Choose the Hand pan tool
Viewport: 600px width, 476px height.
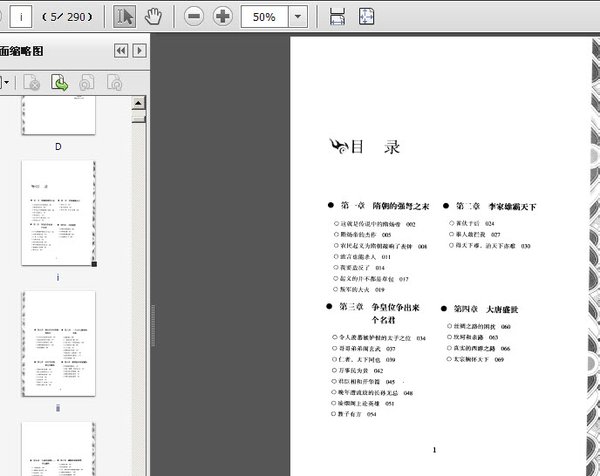(153, 16)
